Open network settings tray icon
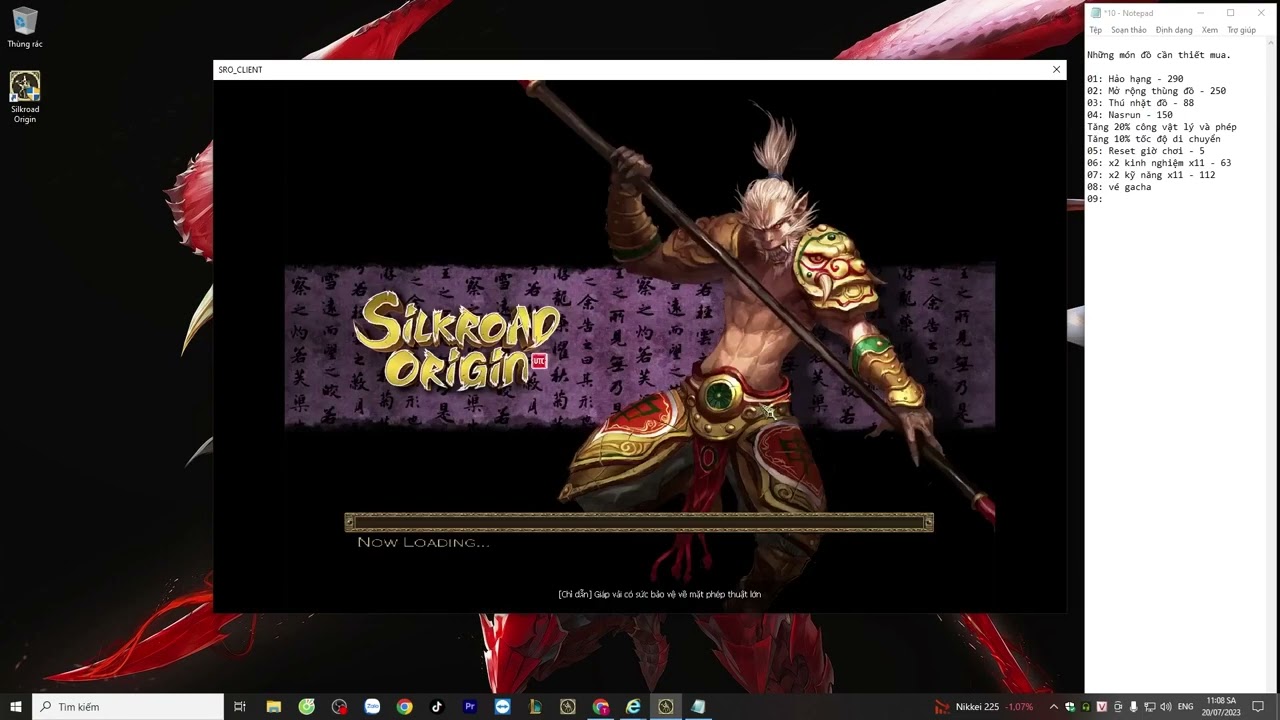 [1150, 707]
